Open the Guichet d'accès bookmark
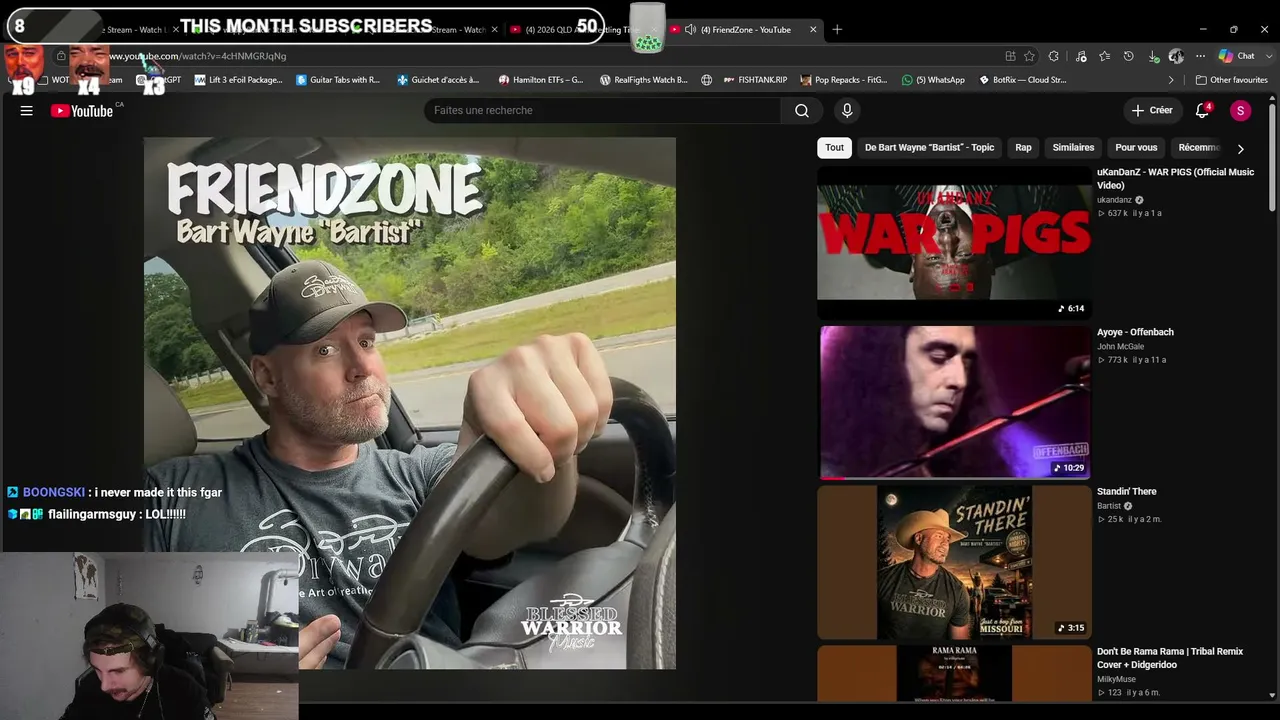1280x720 pixels. coord(438,80)
